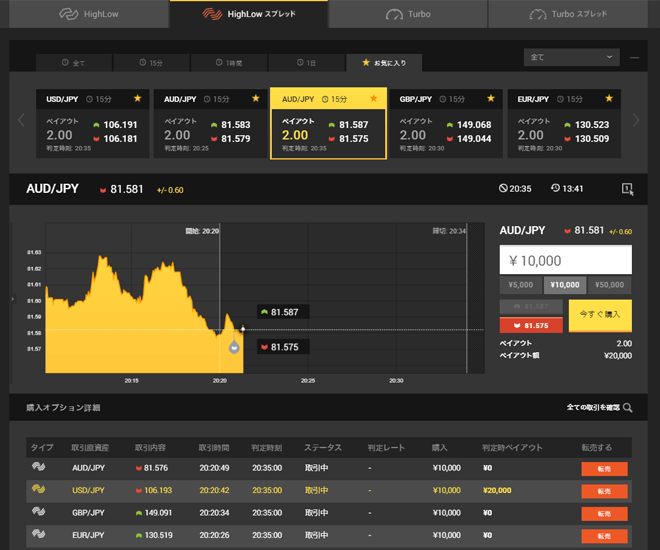Click the 購入オプション詳細 section title
Image resolution: width=660 pixels, height=550 pixels.
(63, 407)
